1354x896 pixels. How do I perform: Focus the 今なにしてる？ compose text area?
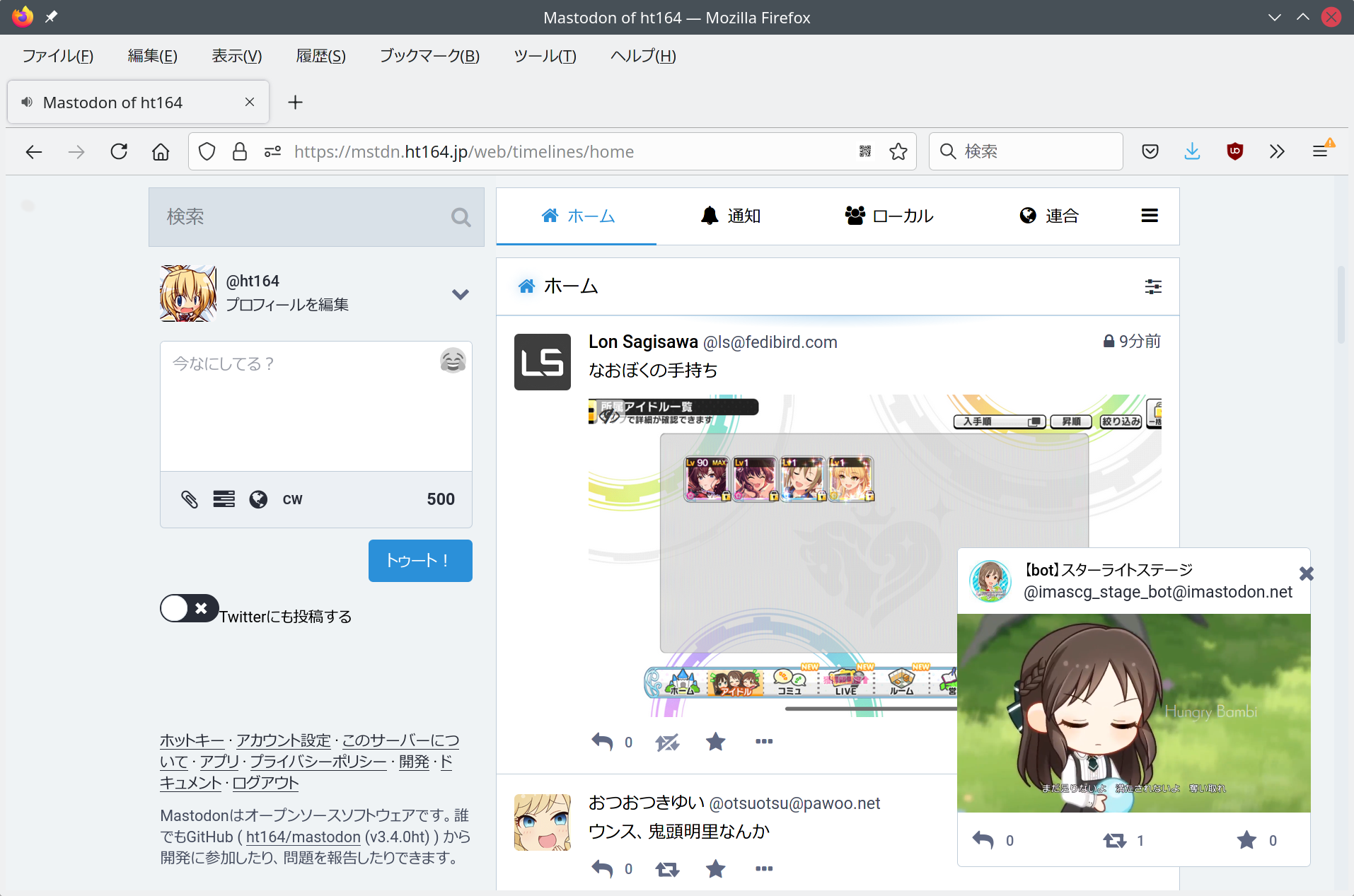tap(316, 407)
